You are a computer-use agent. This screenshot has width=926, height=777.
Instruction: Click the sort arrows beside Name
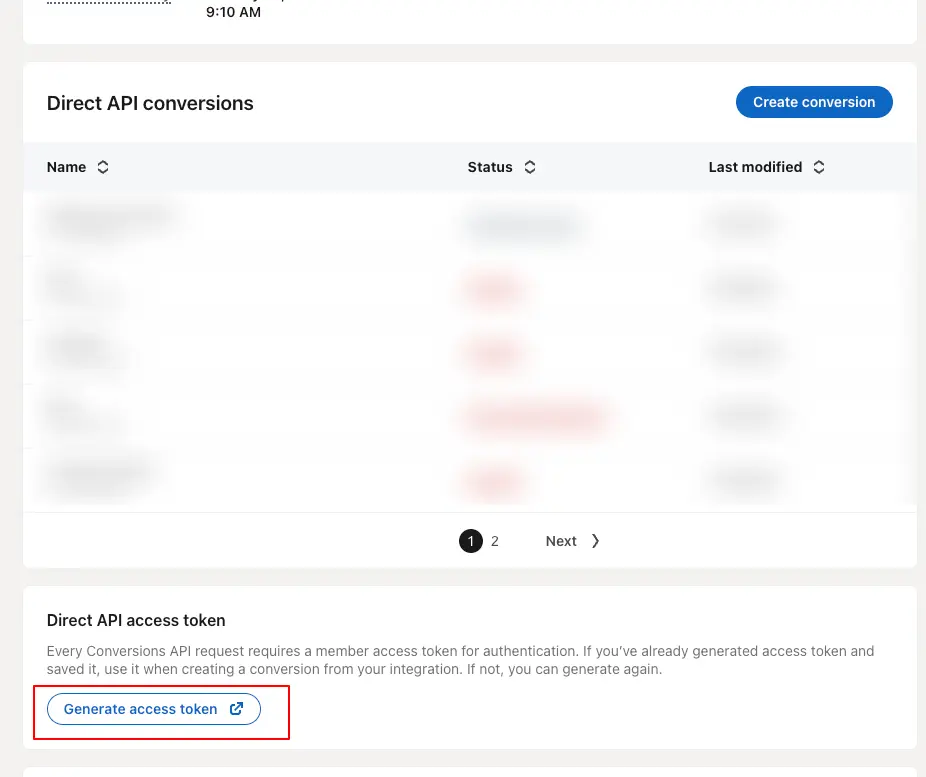(103, 167)
